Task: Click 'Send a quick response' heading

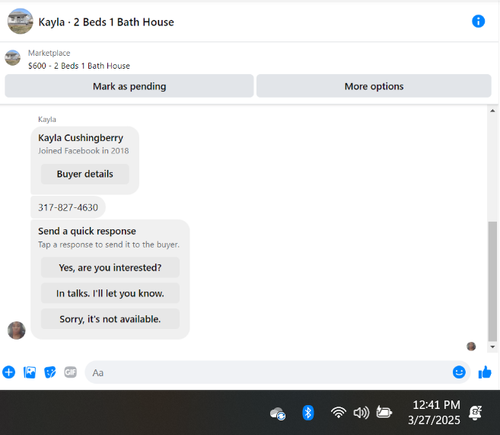Action: click(x=87, y=231)
